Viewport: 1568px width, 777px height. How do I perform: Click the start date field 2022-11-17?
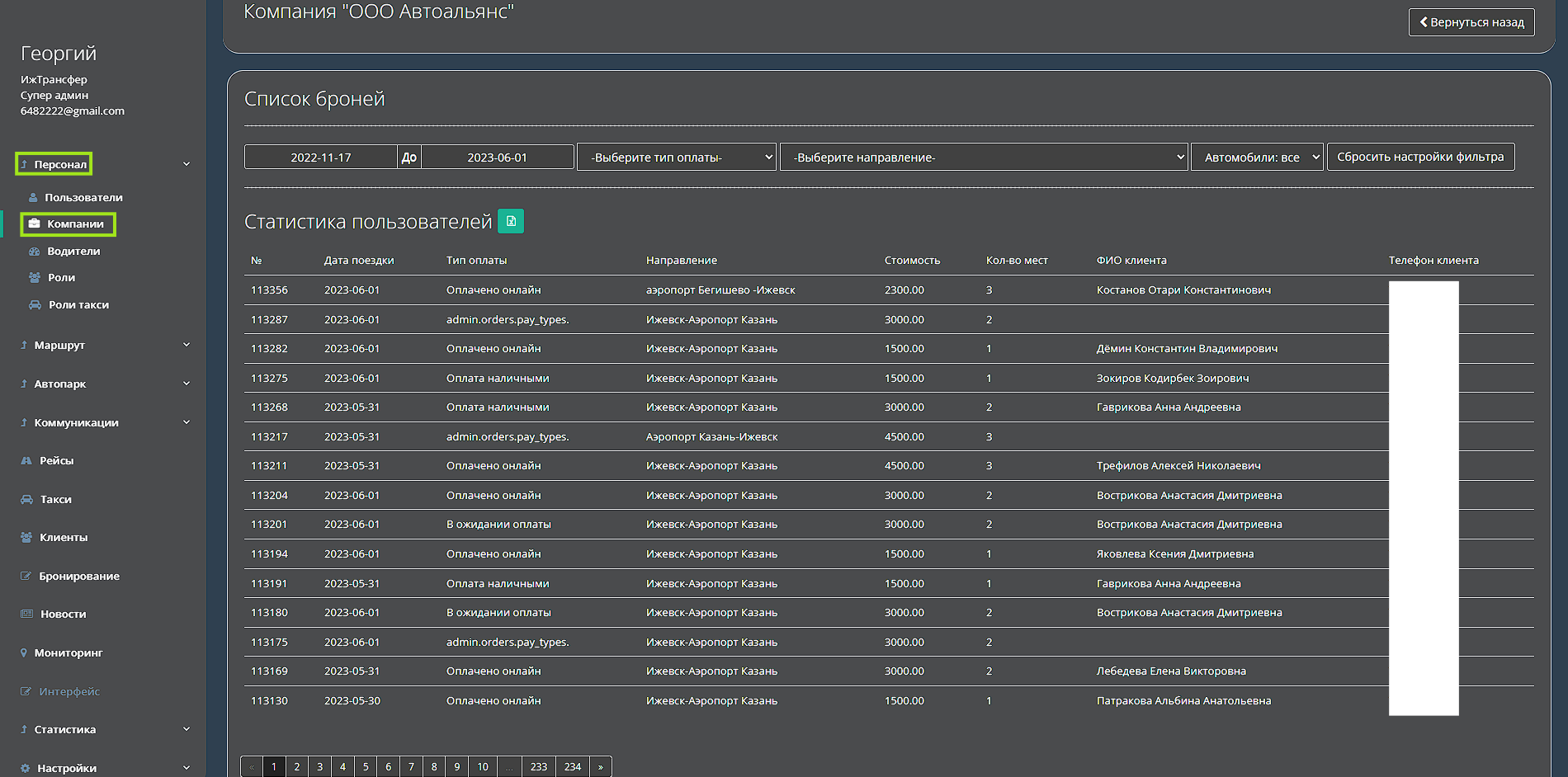[x=321, y=158]
